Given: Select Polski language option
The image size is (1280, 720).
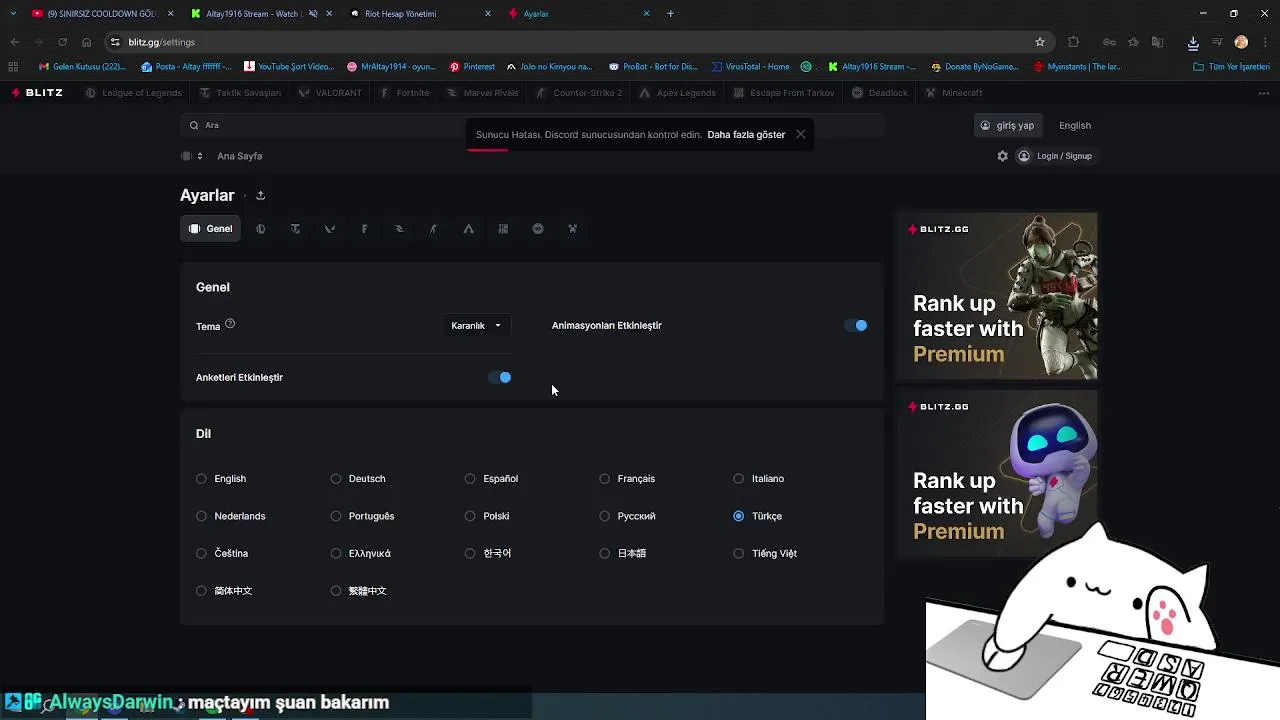Looking at the screenshot, I should pos(487,516).
